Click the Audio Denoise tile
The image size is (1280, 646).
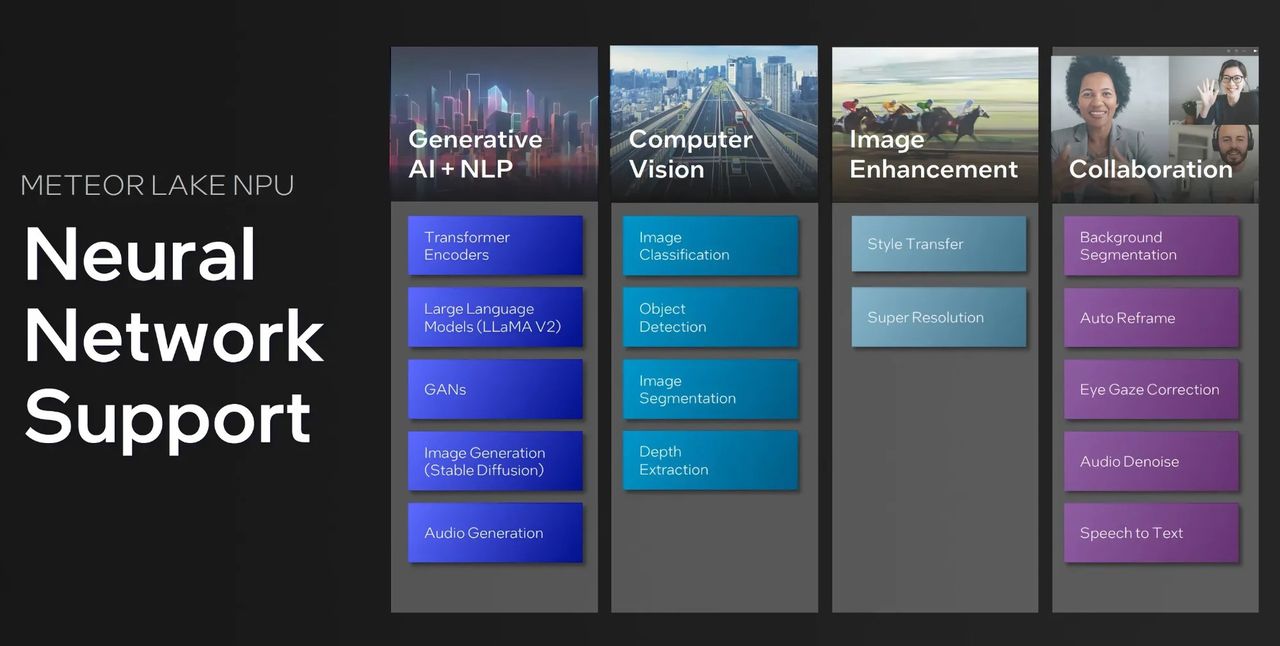click(1151, 461)
